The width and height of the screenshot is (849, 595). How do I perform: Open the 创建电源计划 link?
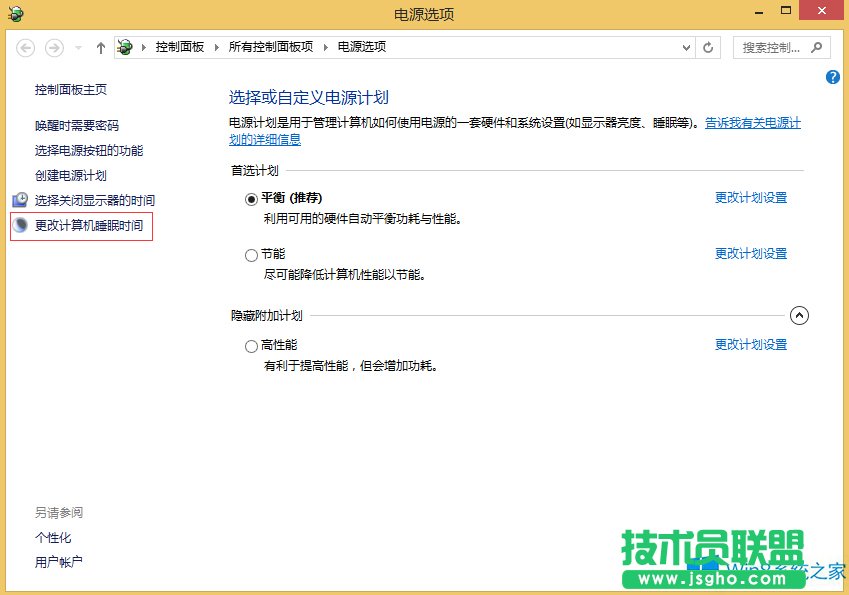71,176
